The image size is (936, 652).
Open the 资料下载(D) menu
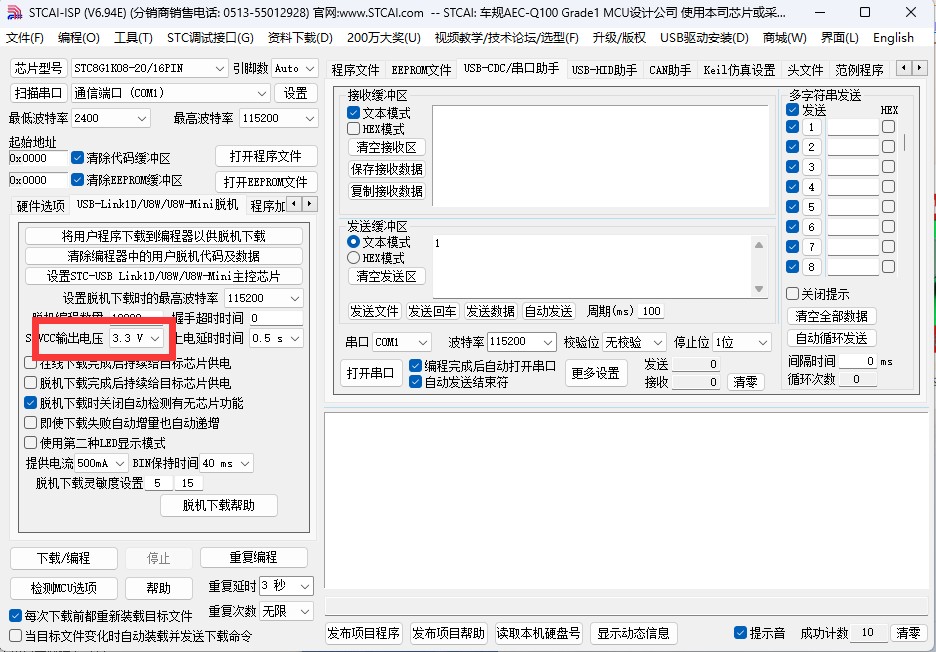[x=300, y=38]
